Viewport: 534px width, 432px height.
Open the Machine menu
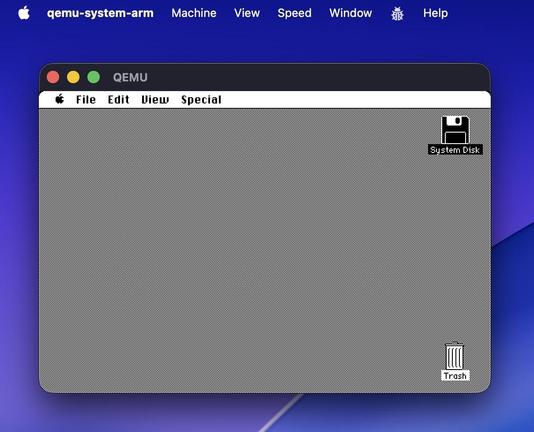click(x=194, y=13)
